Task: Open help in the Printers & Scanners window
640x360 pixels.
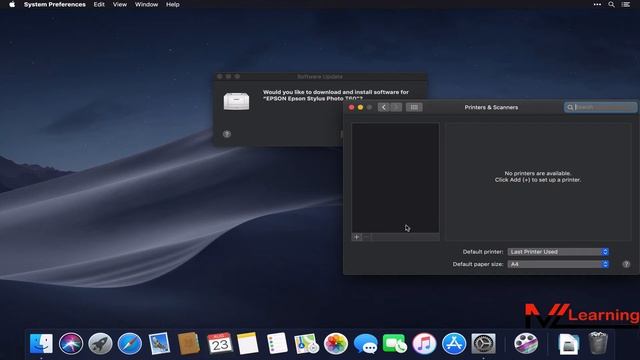Action: tap(626, 264)
